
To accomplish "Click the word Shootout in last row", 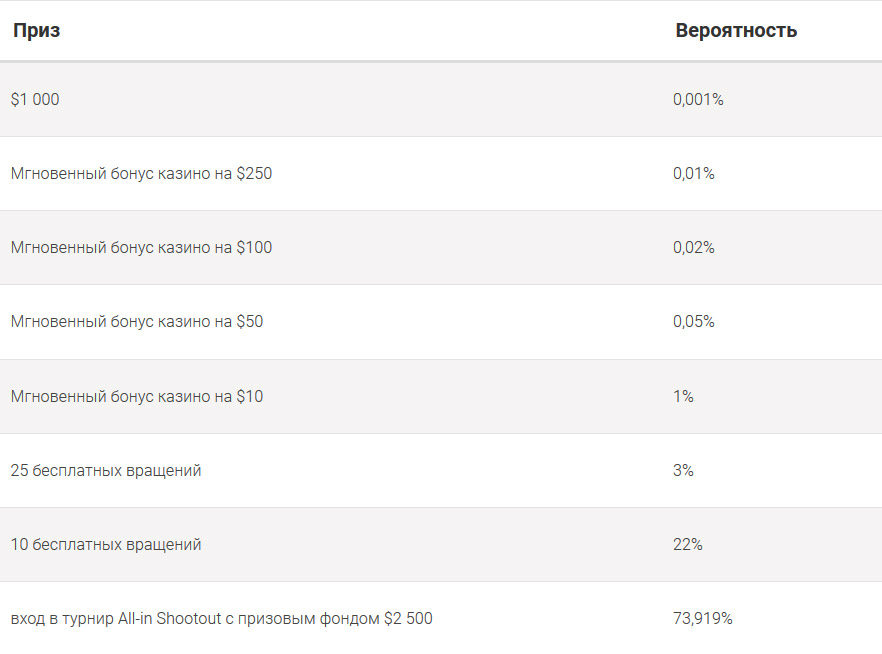I will [x=188, y=619].
